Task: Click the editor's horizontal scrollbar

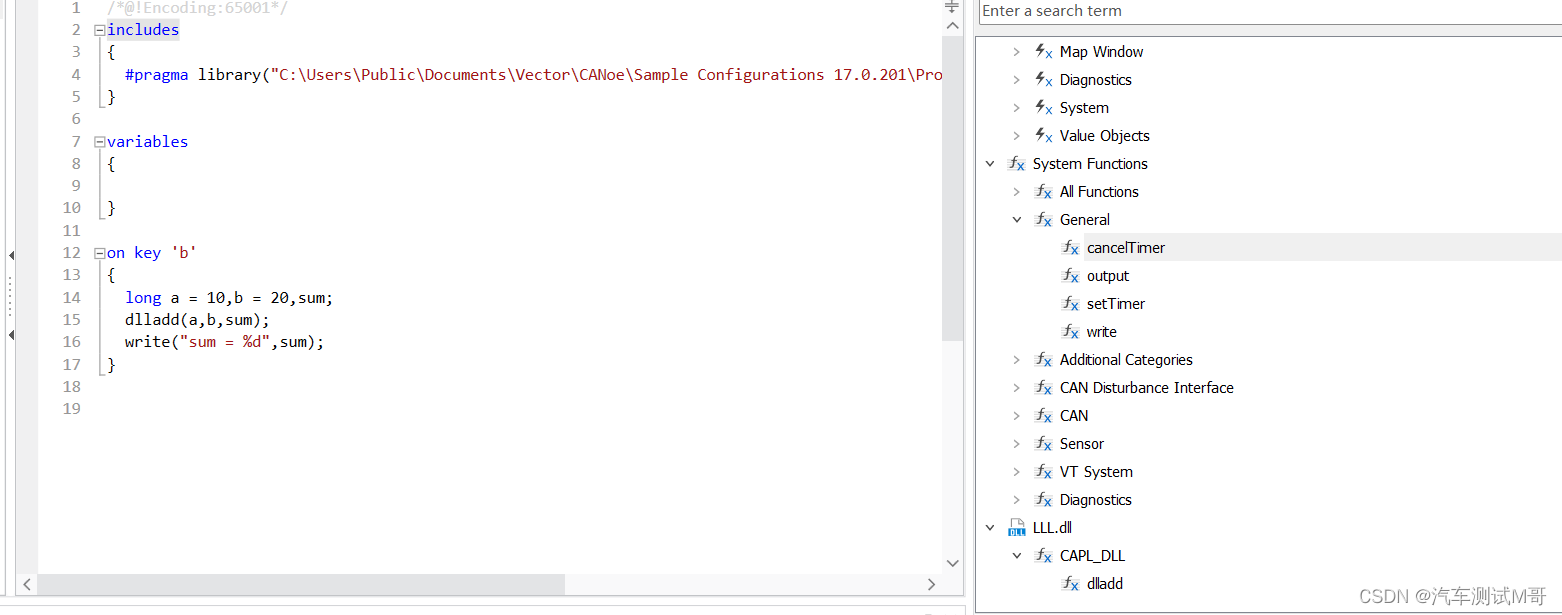Action: pos(300,584)
